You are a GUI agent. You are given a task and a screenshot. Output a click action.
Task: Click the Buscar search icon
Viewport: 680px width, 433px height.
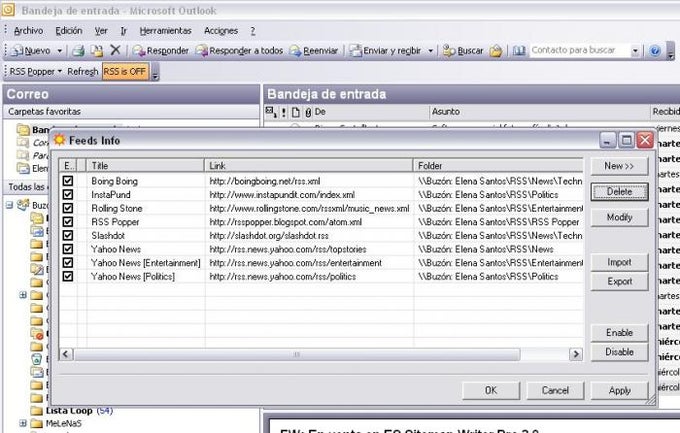pos(449,51)
